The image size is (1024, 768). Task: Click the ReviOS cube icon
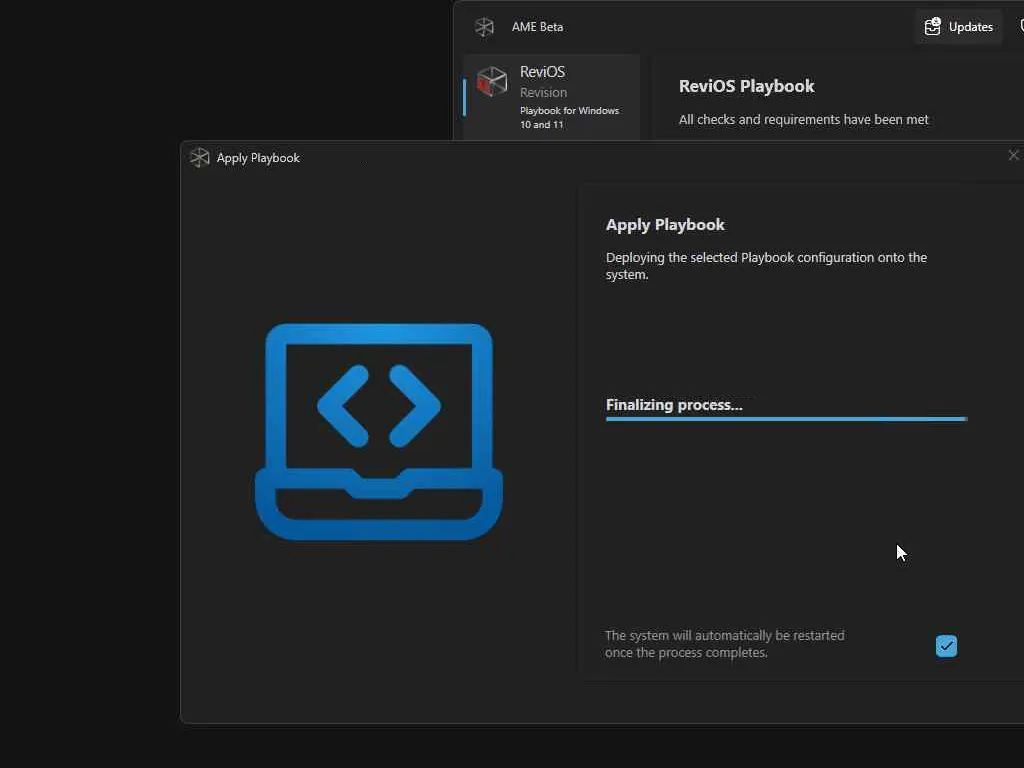coord(492,82)
